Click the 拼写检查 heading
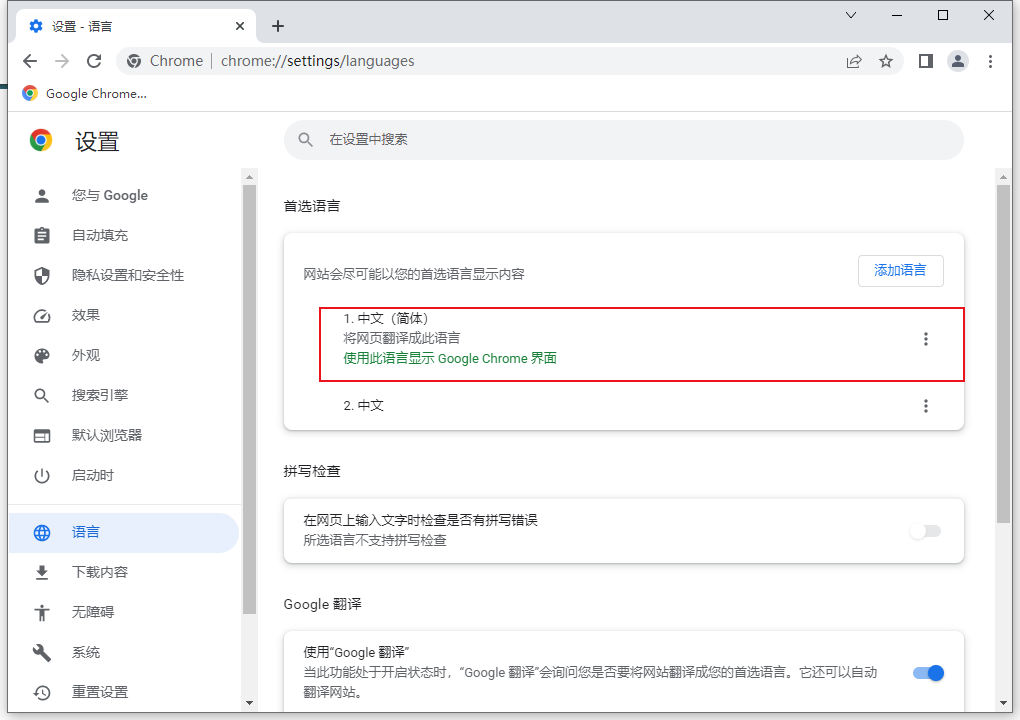Screen dimensions: 1020x720 pyautogui.click(x=312, y=472)
